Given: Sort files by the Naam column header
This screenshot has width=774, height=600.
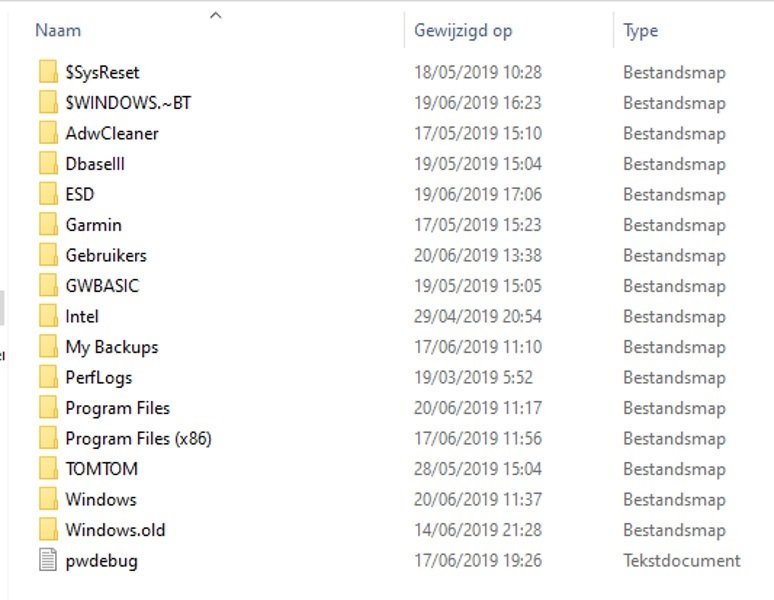Looking at the screenshot, I should tap(58, 31).
